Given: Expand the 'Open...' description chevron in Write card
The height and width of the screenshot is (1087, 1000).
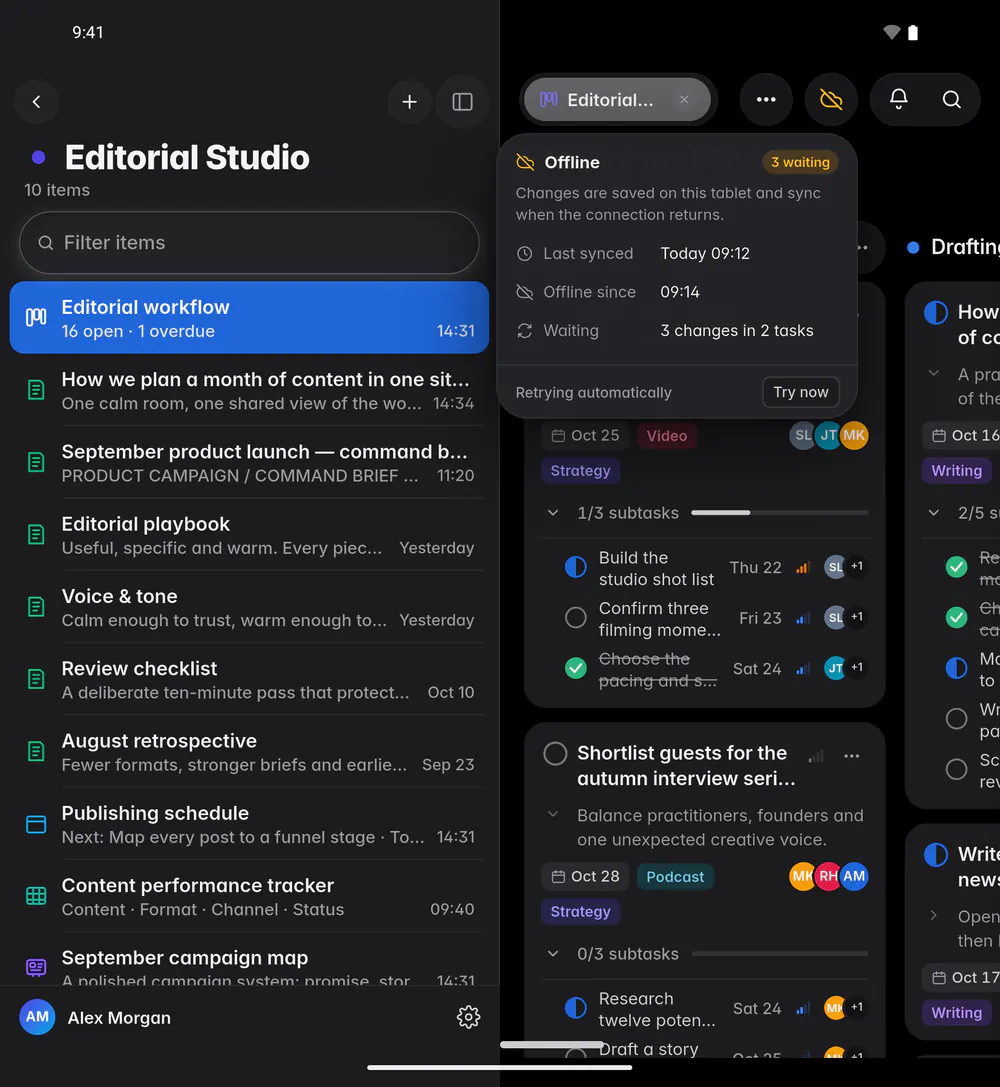Looking at the screenshot, I should (934, 915).
